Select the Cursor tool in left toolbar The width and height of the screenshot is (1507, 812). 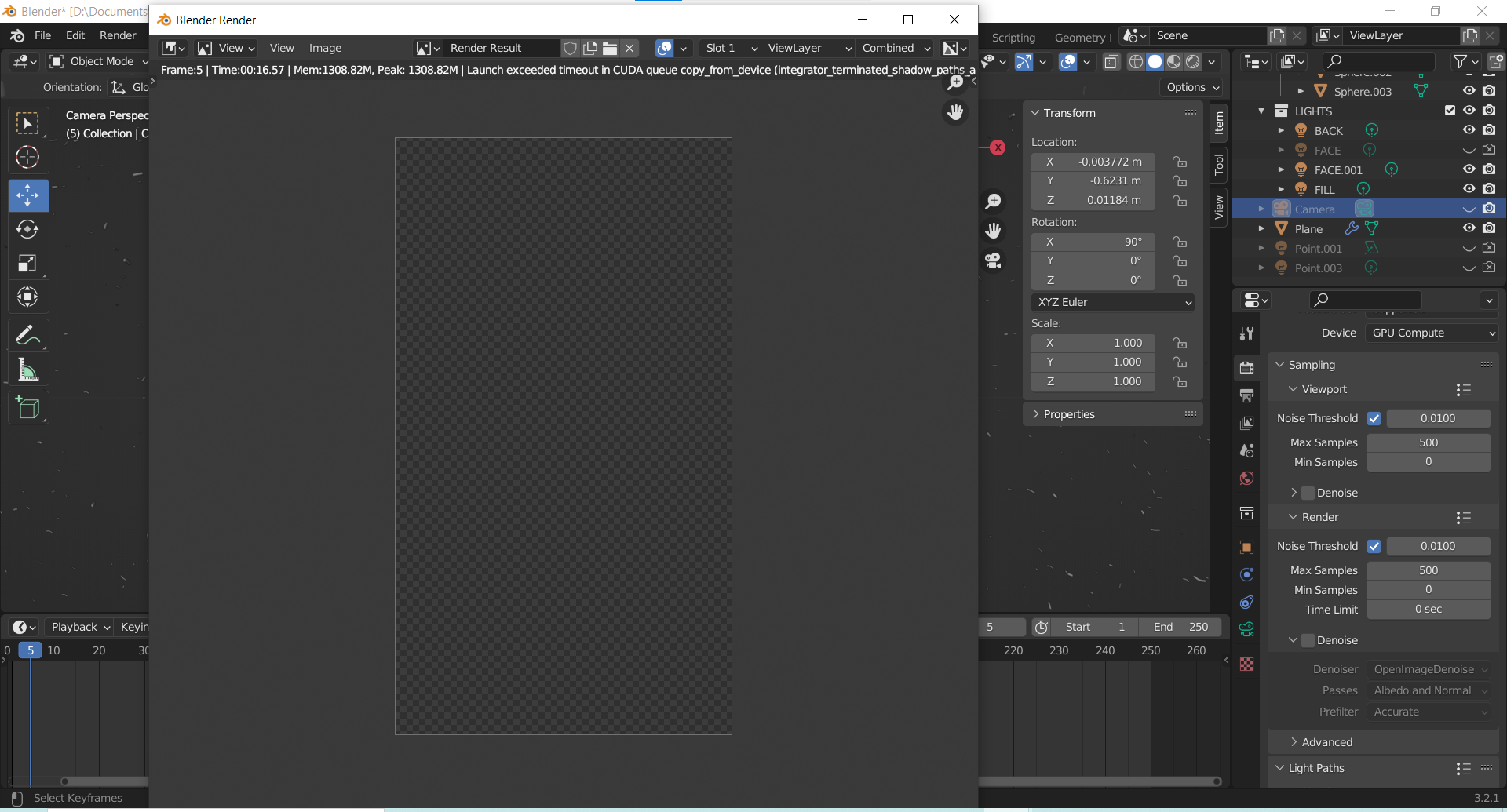[x=28, y=158]
